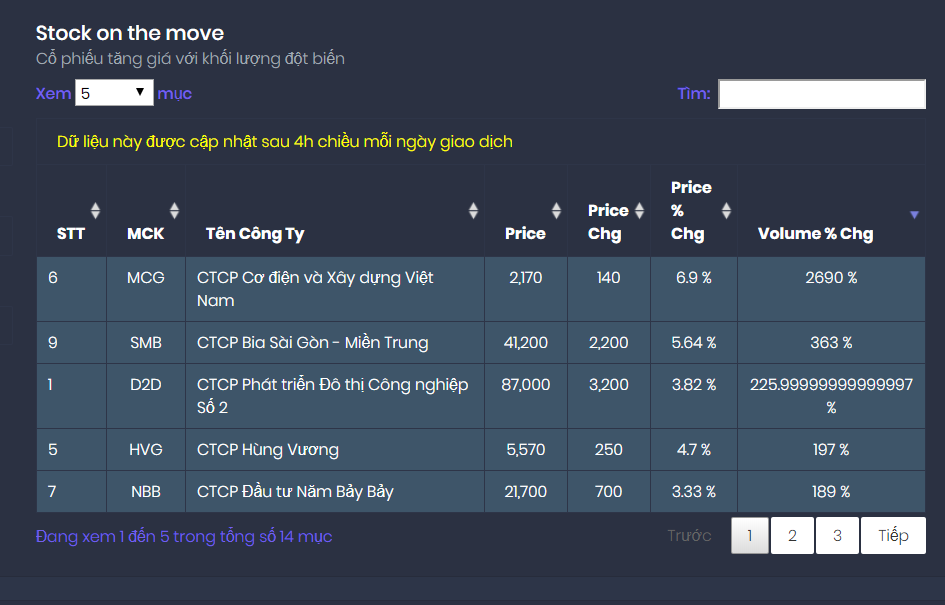Select the MCG stock ticker cell
The image size is (945, 605).
coord(146,277)
